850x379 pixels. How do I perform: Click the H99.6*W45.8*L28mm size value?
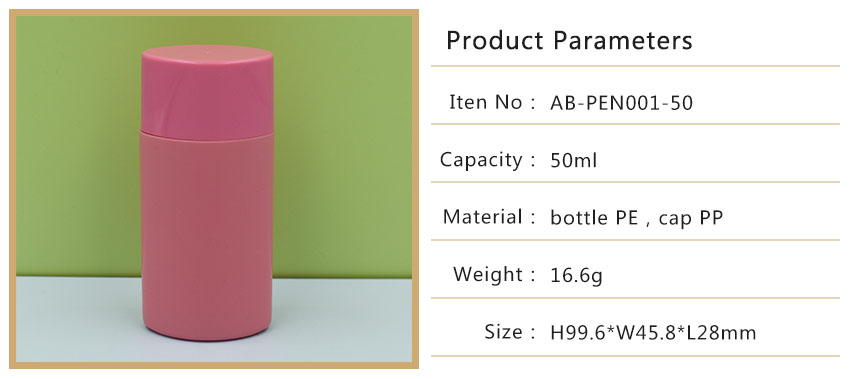[653, 333]
